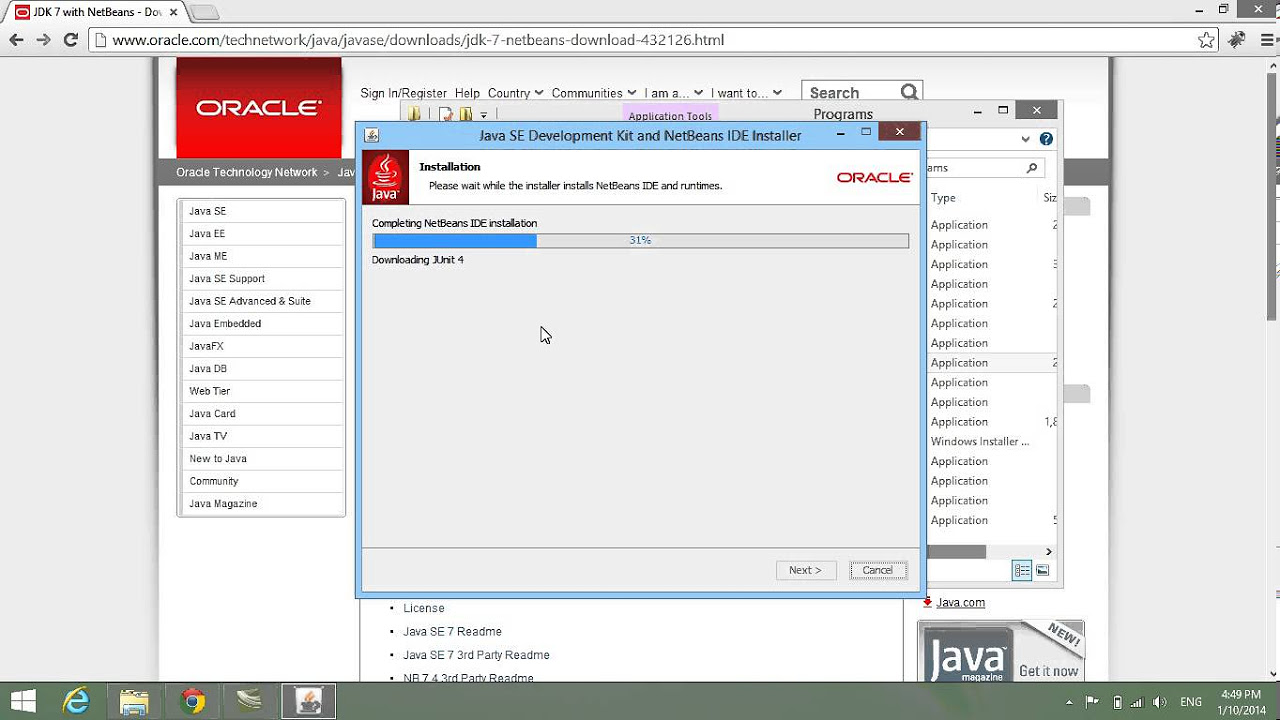Click the Sign In/Register link

tap(403, 93)
